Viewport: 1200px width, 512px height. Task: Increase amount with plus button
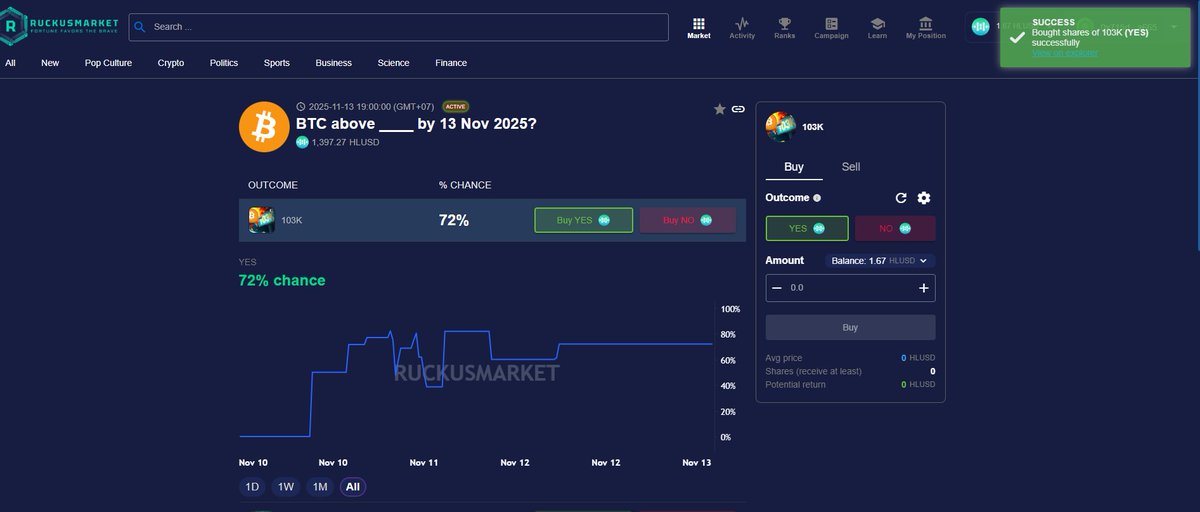(x=923, y=288)
